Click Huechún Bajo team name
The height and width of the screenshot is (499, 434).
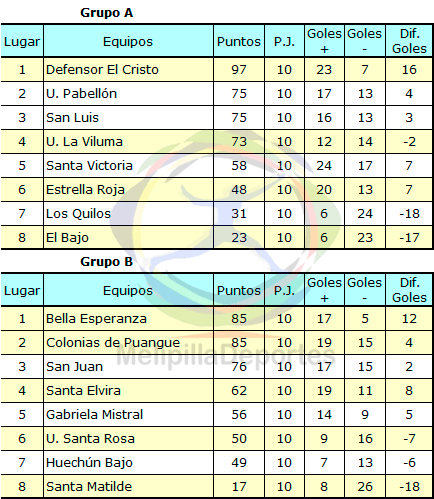89,463
